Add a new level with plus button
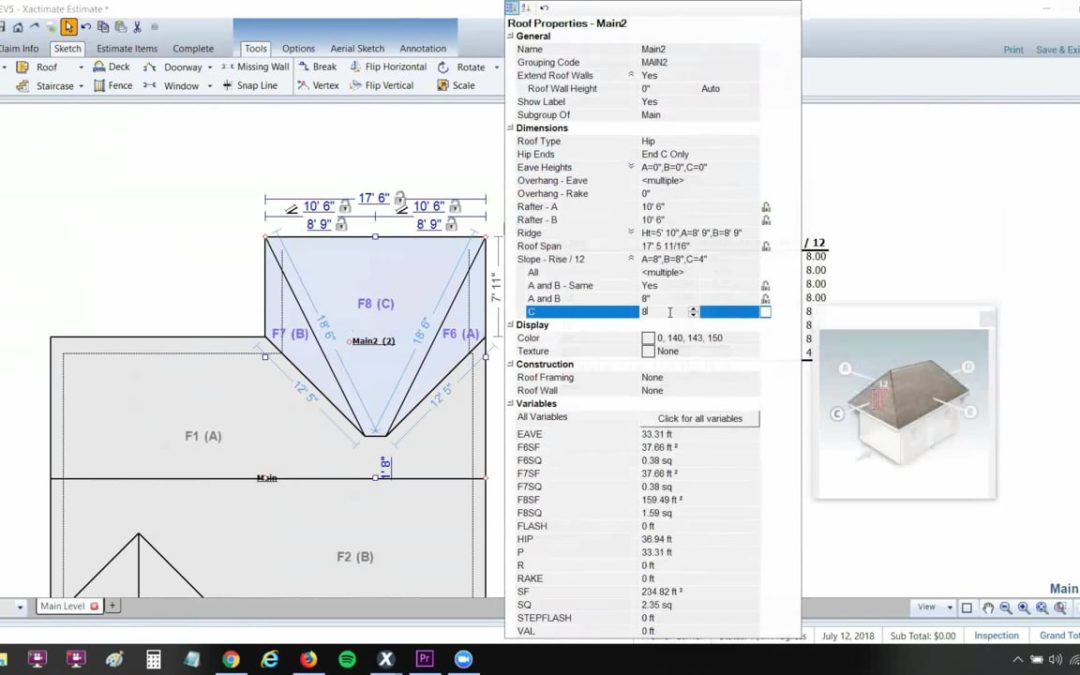Viewport: 1080px width, 675px height. point(112,605)
